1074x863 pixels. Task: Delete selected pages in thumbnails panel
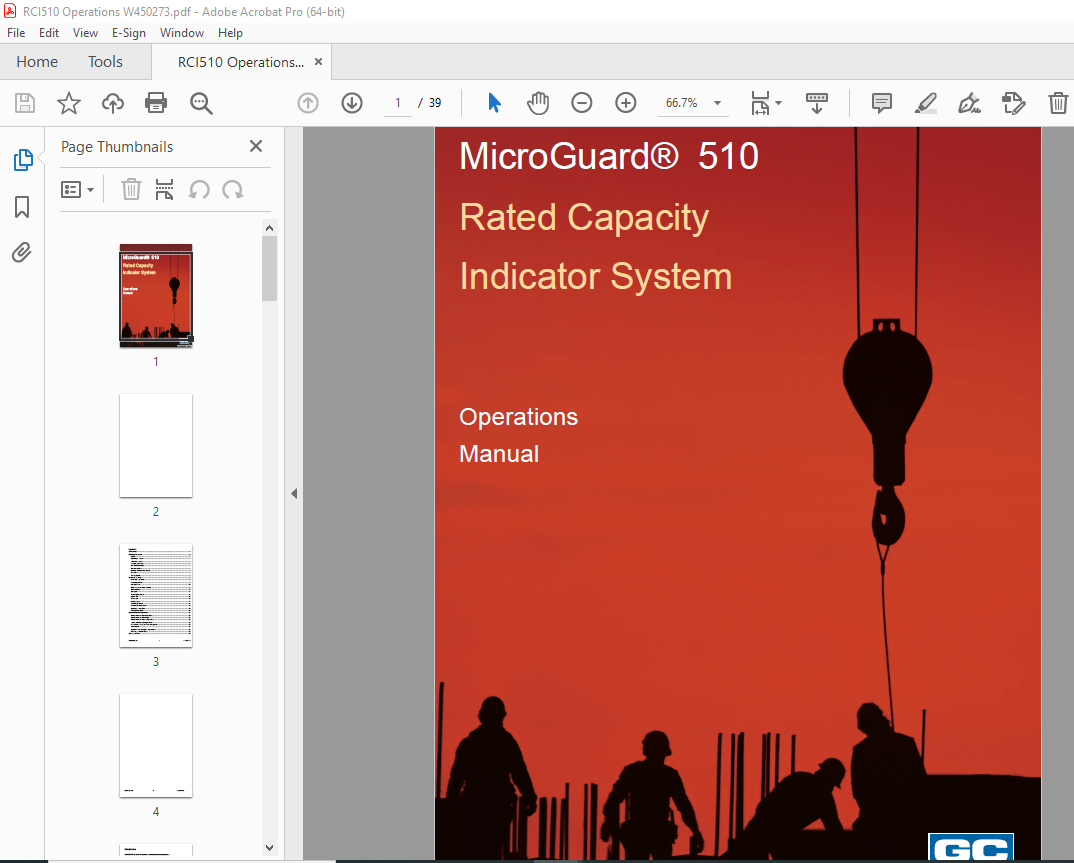click(x=131, y=190)
